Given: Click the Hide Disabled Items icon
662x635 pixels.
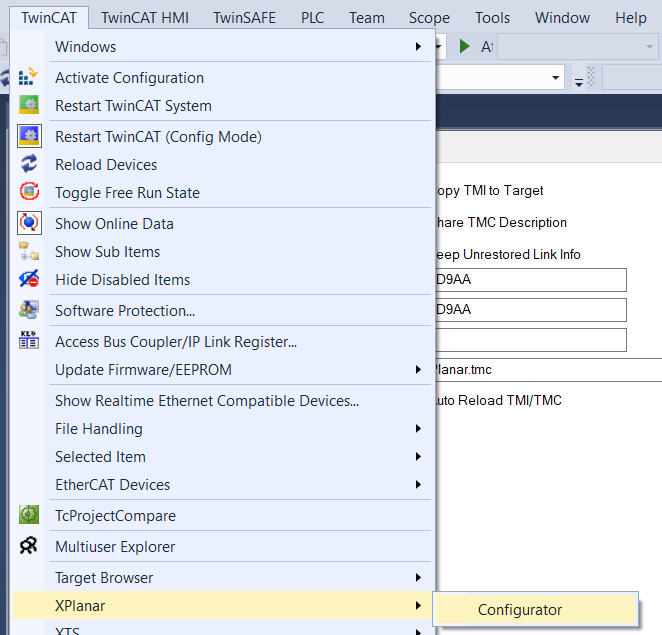Looking at the screenshot, I should point(29,279).
